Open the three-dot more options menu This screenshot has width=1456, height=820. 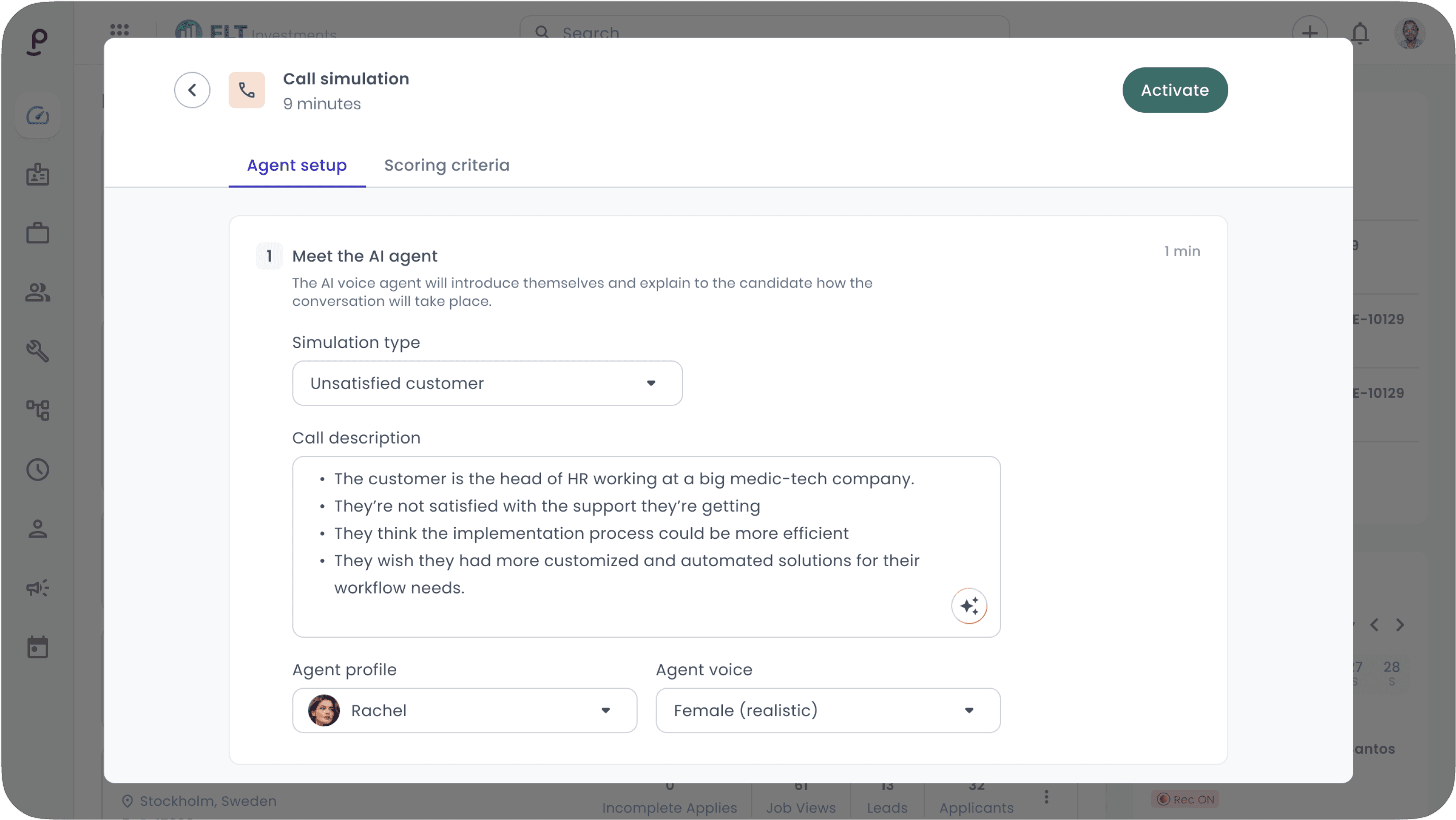coord(1046,797)
